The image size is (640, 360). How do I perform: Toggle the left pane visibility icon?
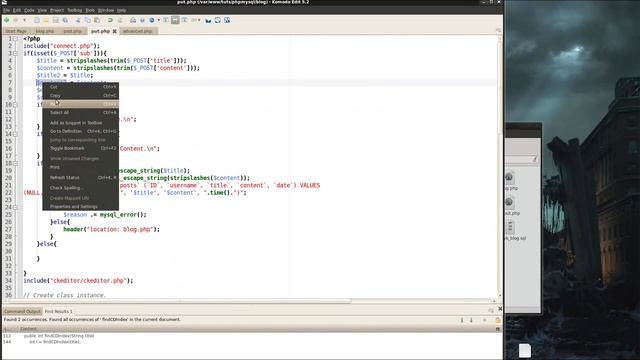[166, 20]
